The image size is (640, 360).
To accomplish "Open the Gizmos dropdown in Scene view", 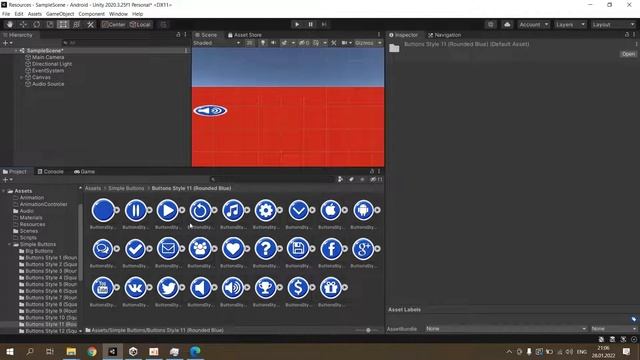I will (368, 43).
